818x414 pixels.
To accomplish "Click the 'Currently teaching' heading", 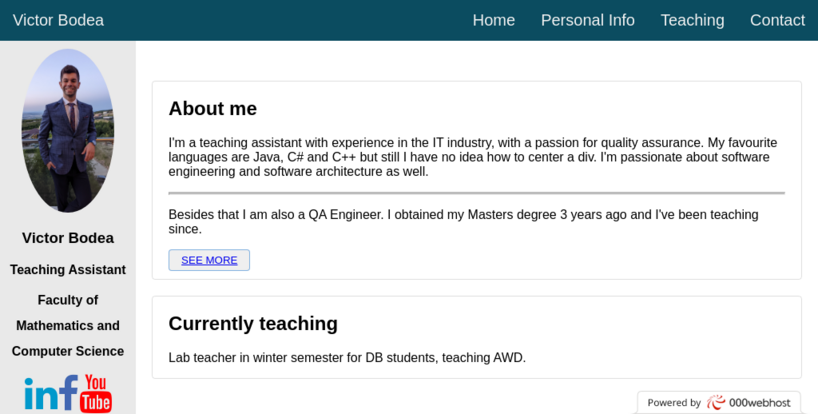I will point(253,323).
